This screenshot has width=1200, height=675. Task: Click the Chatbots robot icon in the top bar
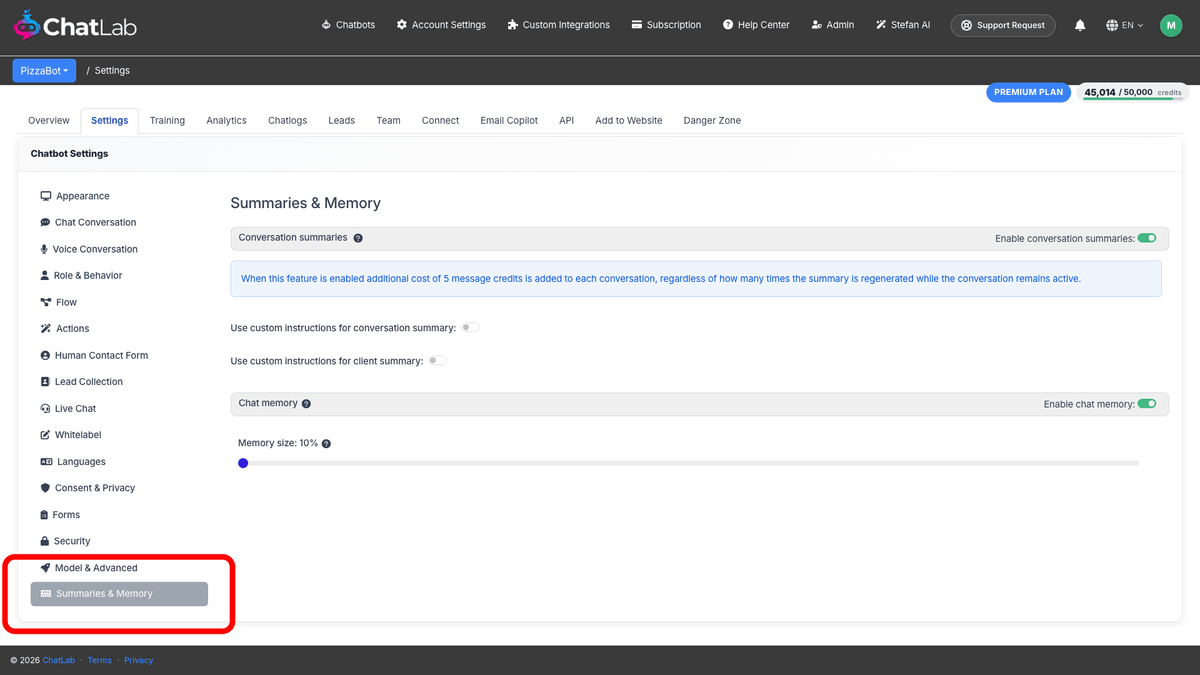pos(326,25)
